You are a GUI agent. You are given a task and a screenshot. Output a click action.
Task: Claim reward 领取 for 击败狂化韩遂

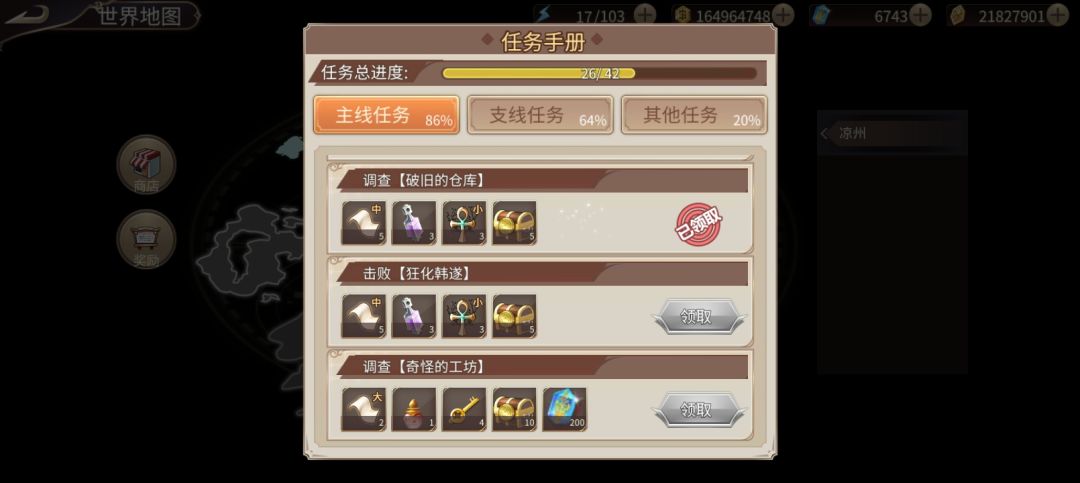[698, 317]
